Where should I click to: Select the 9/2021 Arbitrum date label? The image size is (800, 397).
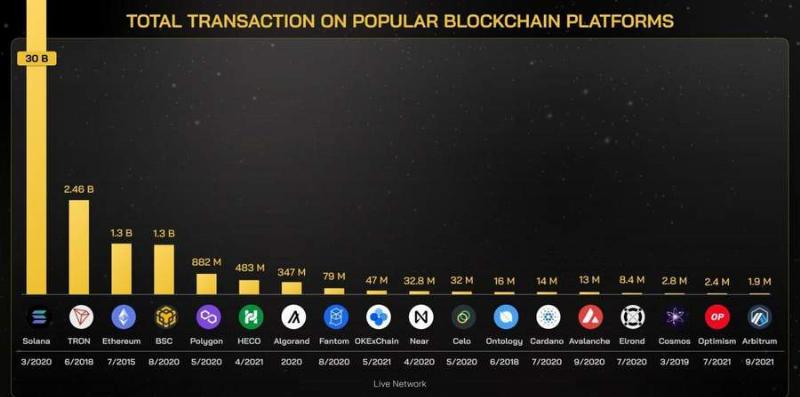pos(759,362)
